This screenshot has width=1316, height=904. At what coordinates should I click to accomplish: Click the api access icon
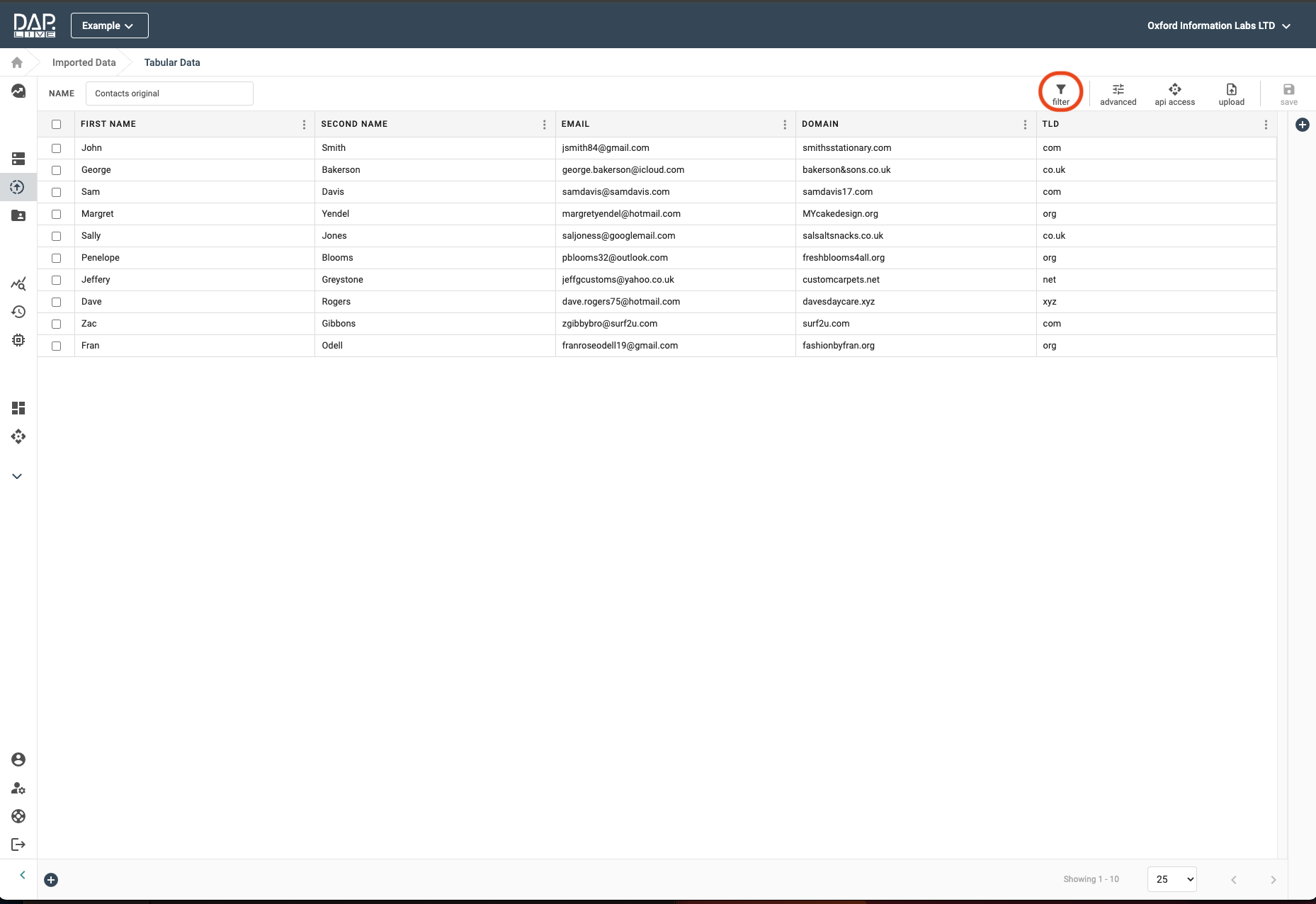1174,93
